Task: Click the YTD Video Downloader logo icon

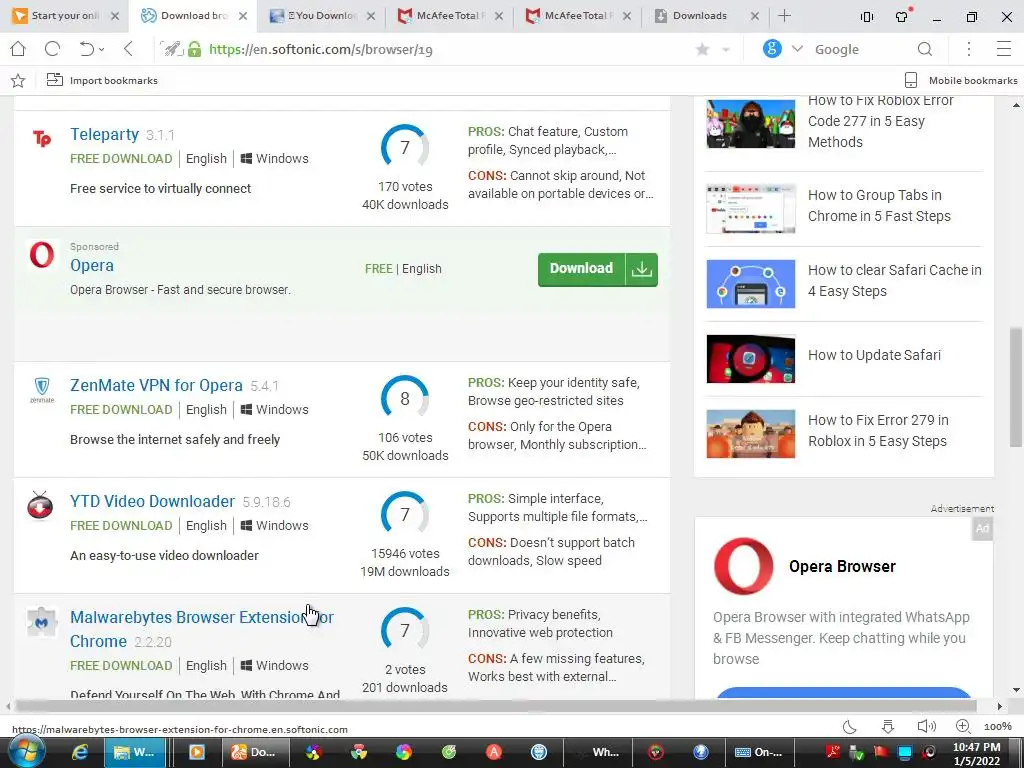Action: click(x=40, y=505)
